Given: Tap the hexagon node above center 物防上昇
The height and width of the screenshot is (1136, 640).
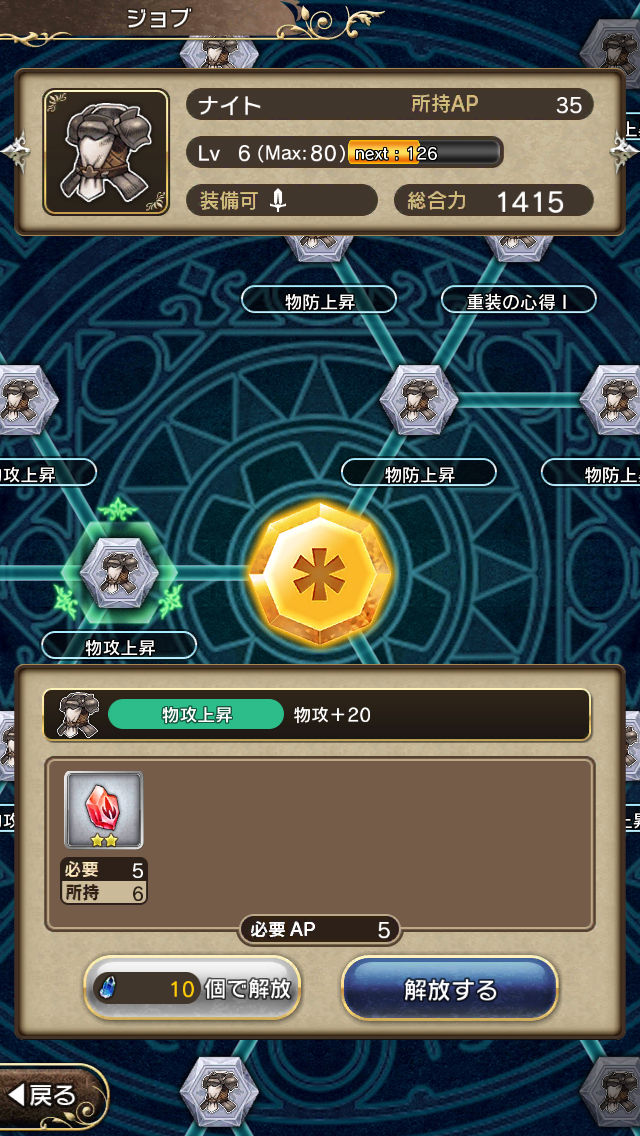Looking at the screenshot, I should 419,401.
